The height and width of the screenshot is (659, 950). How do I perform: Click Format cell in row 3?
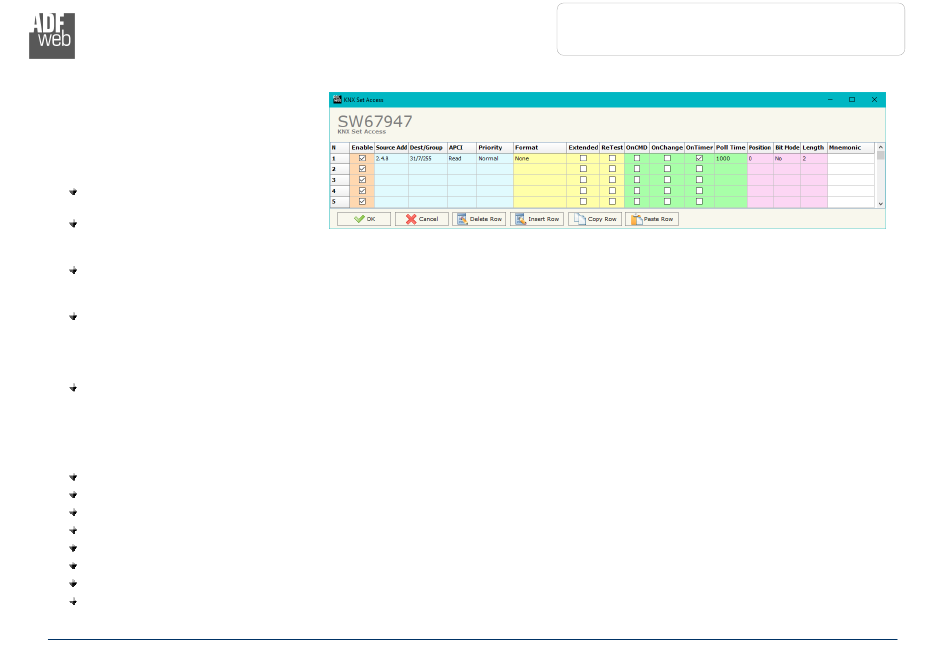pyautogui.click(x=540, y=180)
